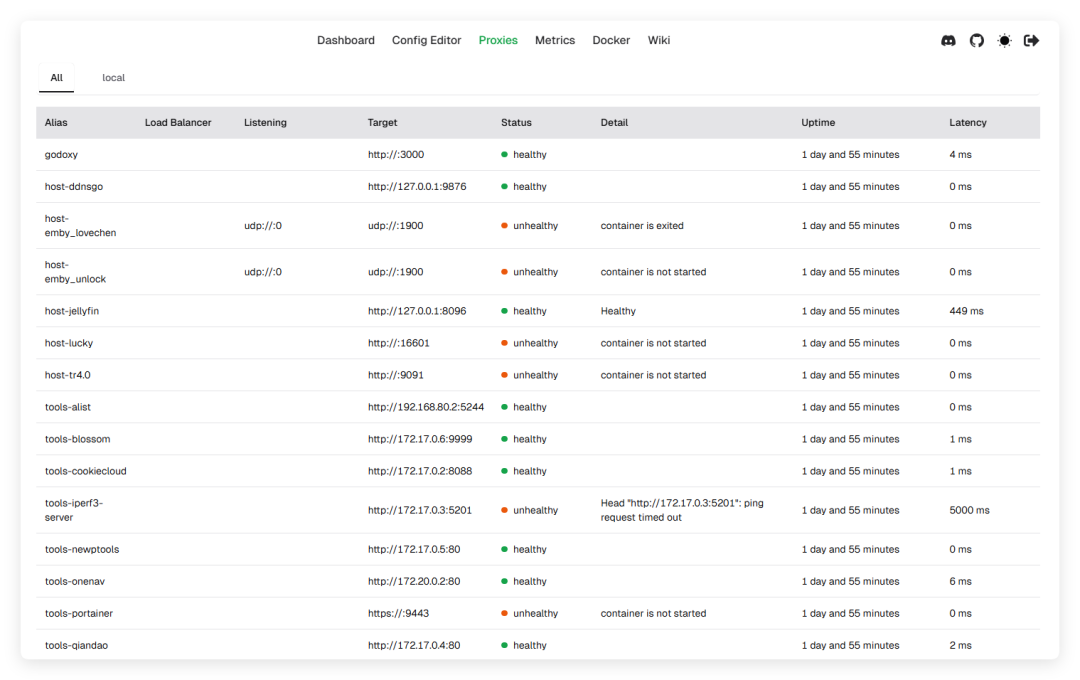Navigate to the Docker page
The width and height of the screenshot is (1080, 680).
click(x=611, y=41)
